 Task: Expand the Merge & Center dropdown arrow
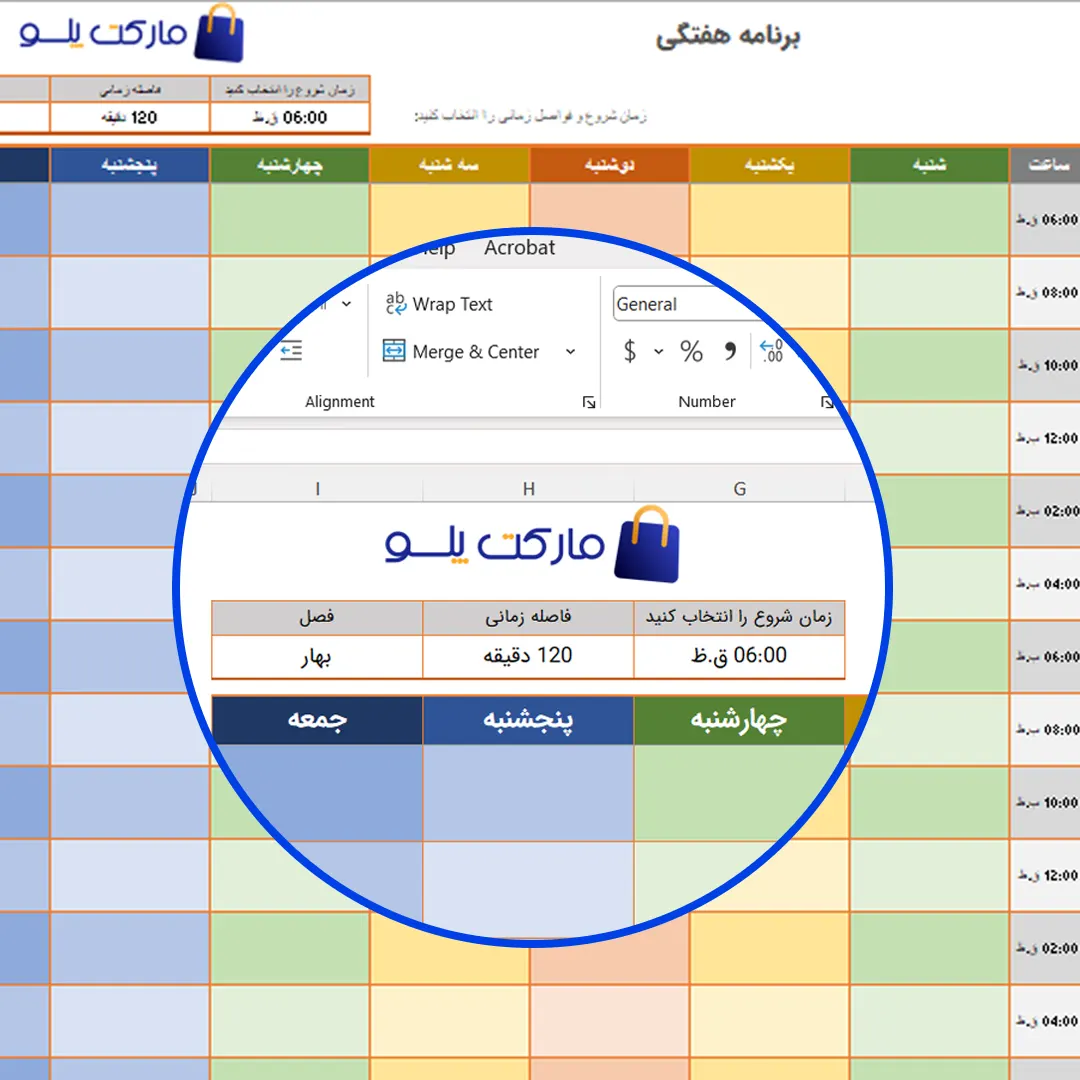click(570, 352)
